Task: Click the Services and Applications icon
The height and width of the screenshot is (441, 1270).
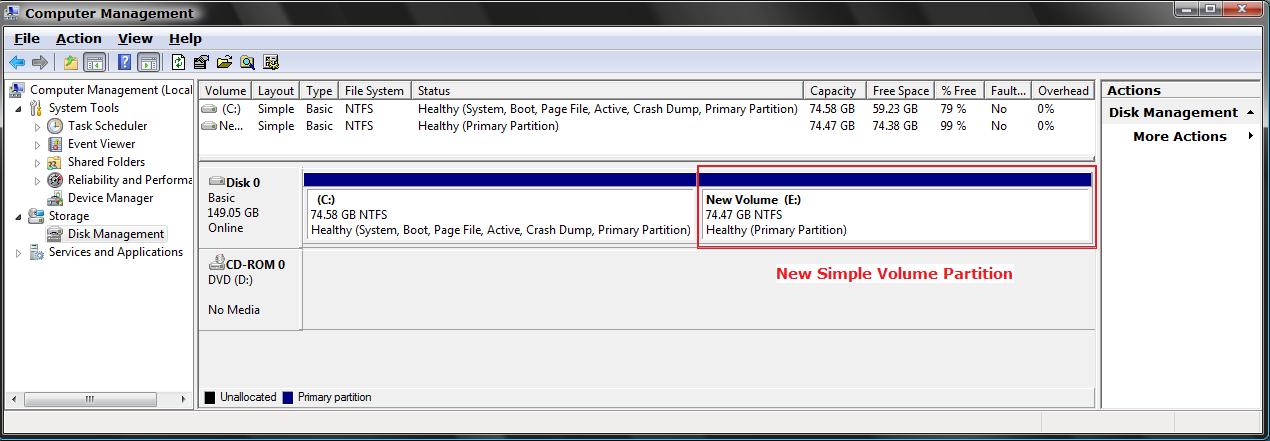Action: pos(37,252)
